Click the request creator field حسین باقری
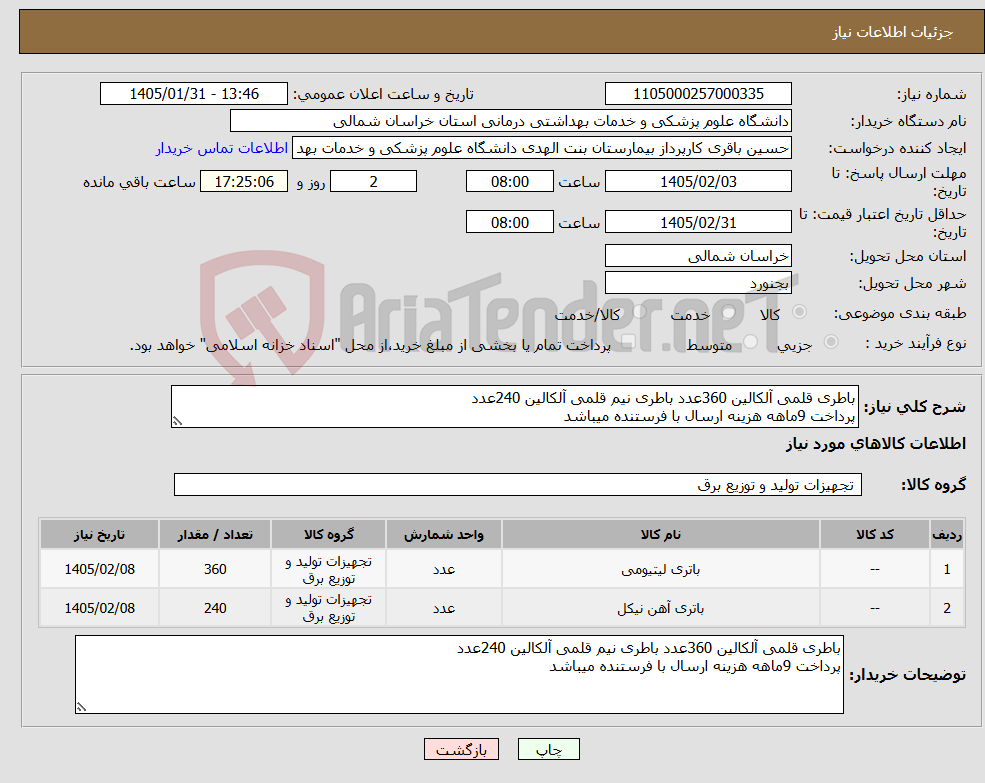Image resolution: width=985 pixels, height=783 pixels. [x=541, y=148]
